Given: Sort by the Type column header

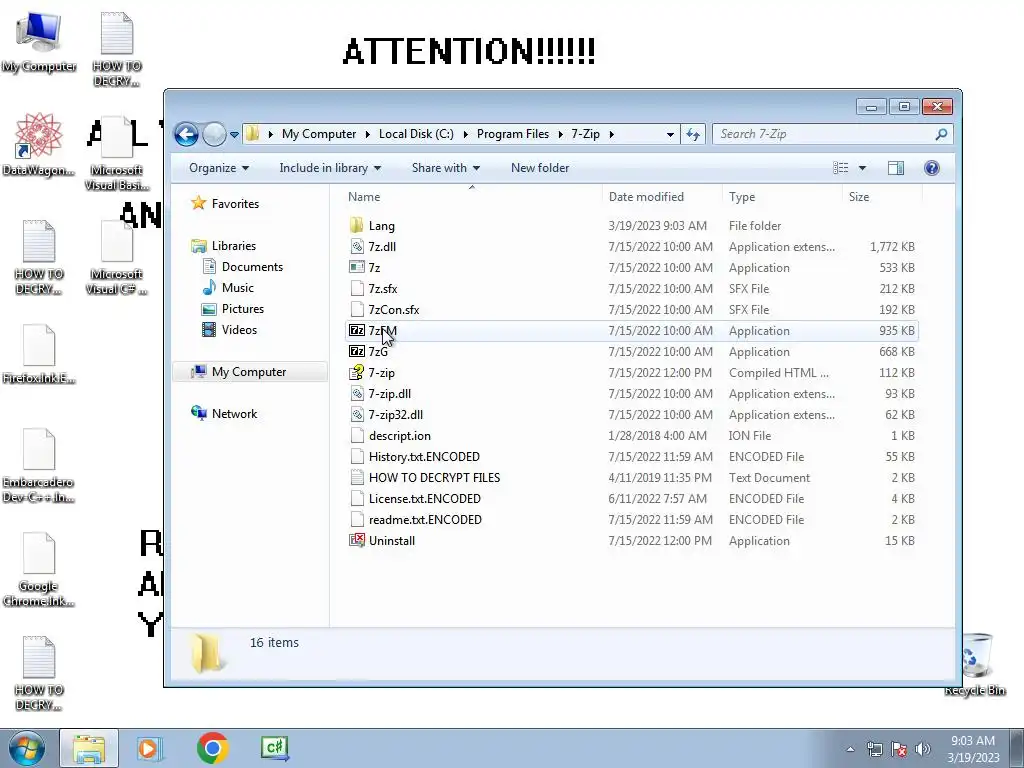Looking at the screenshot, I should 742,197.
